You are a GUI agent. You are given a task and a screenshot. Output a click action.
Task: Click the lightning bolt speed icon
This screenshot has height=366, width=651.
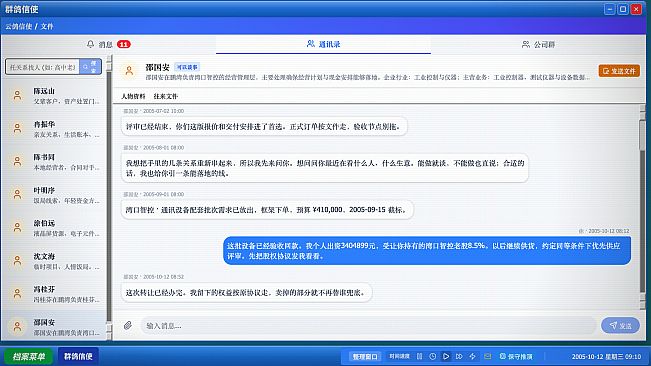472,356
